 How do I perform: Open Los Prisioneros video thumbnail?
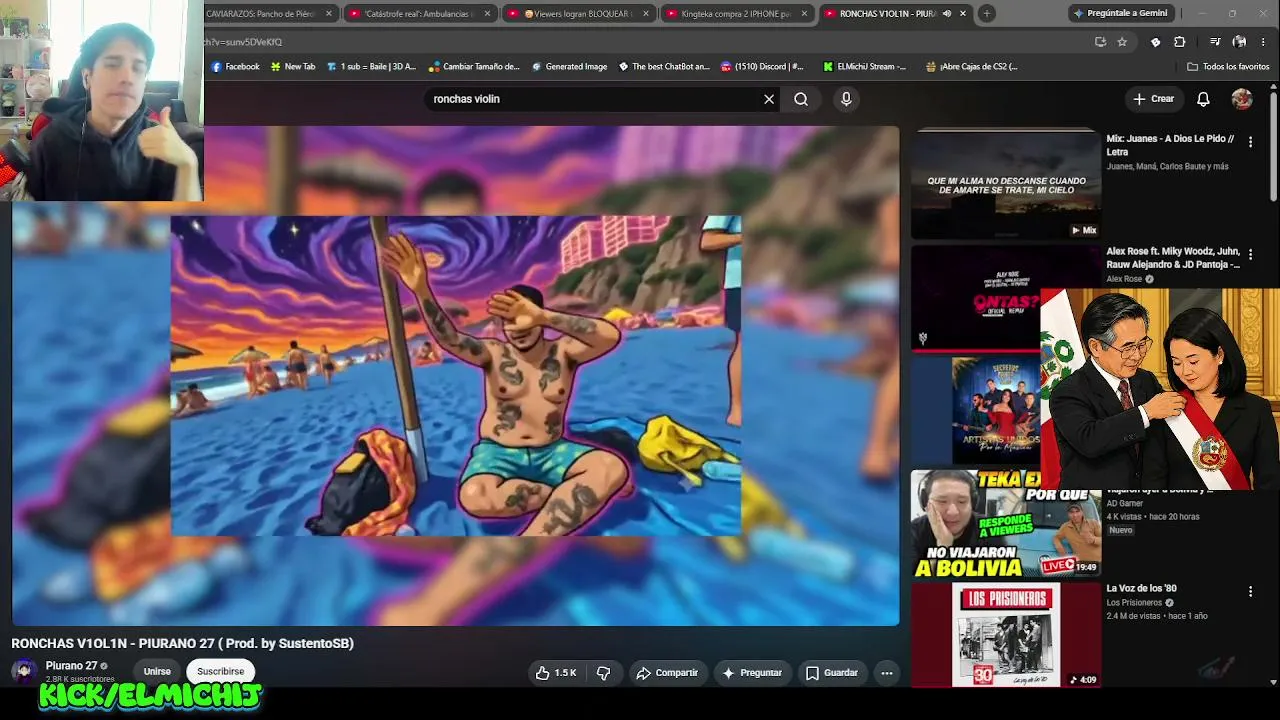coord(1005,634)
